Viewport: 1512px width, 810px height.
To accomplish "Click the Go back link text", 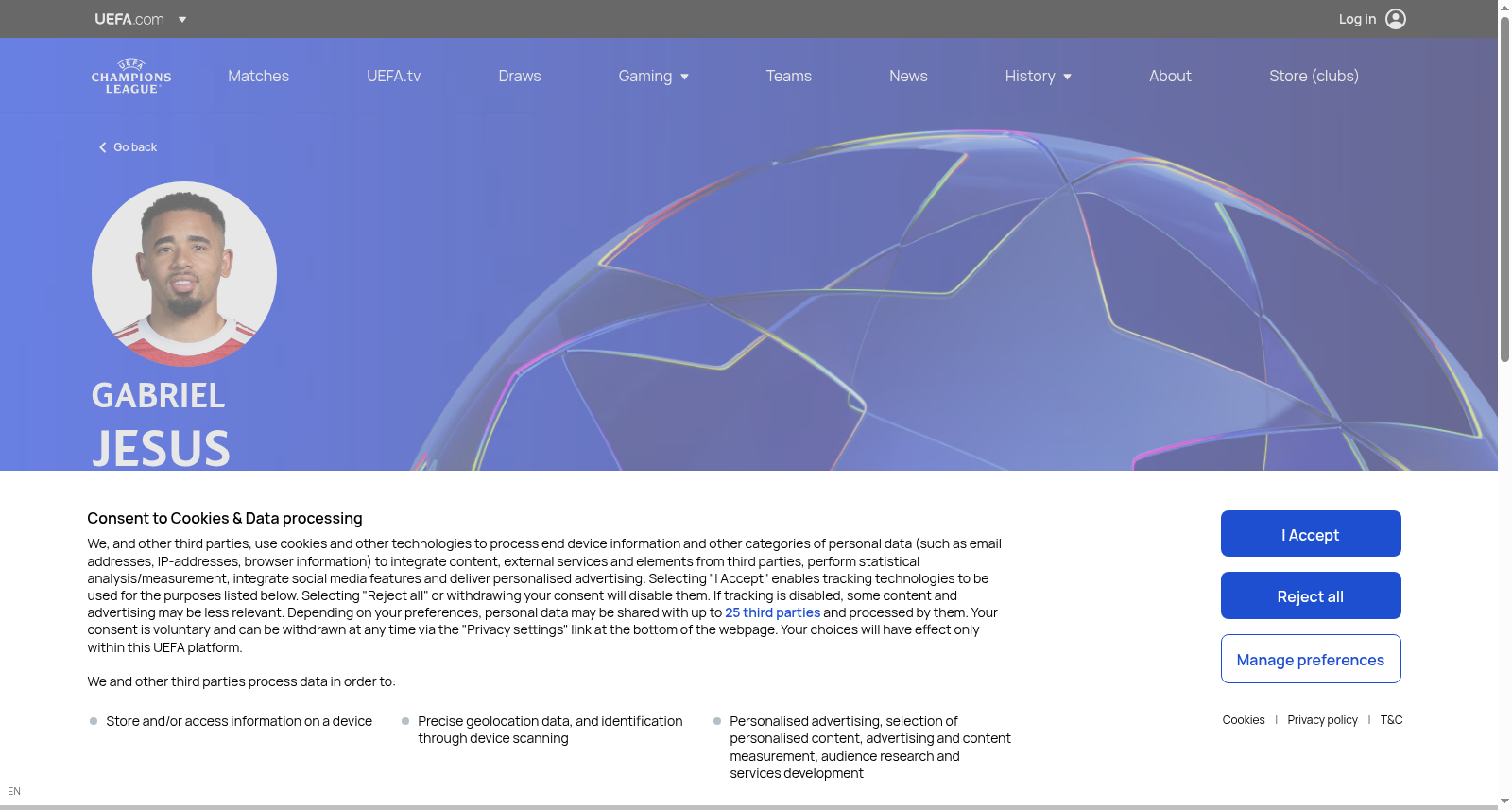I will coord(135,147).
